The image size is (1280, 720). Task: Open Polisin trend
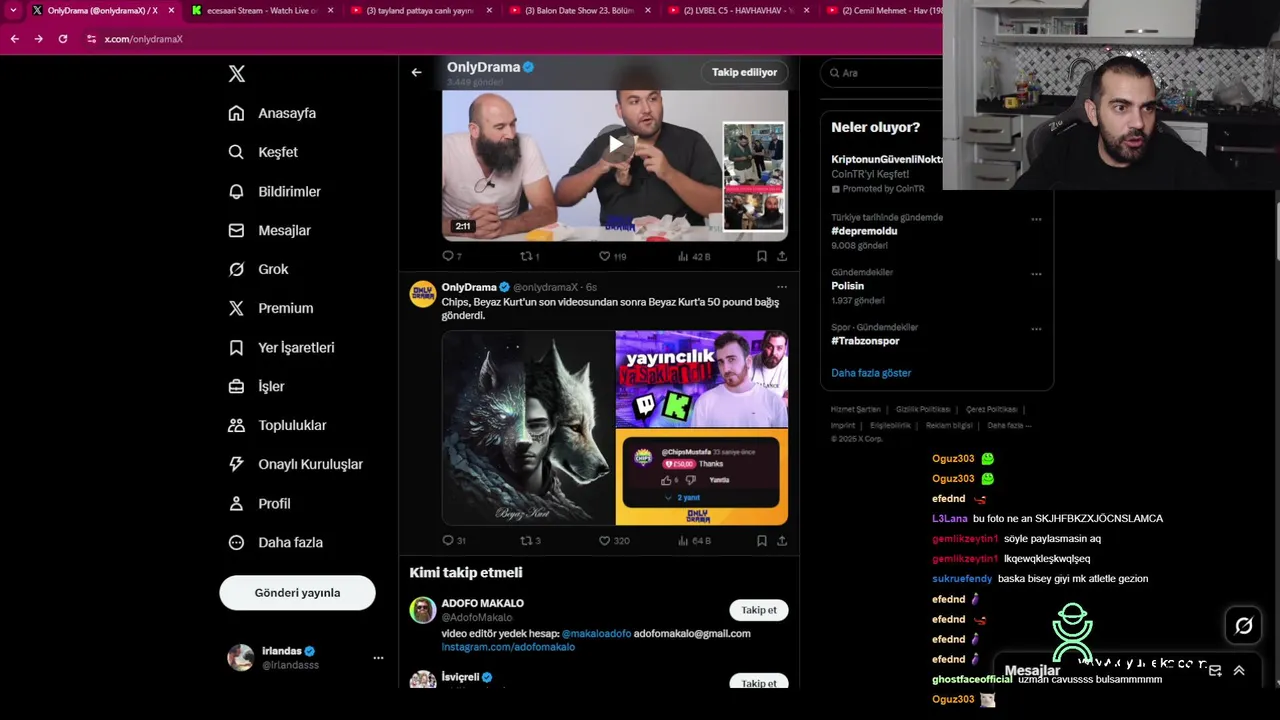[x=847, y=286]
